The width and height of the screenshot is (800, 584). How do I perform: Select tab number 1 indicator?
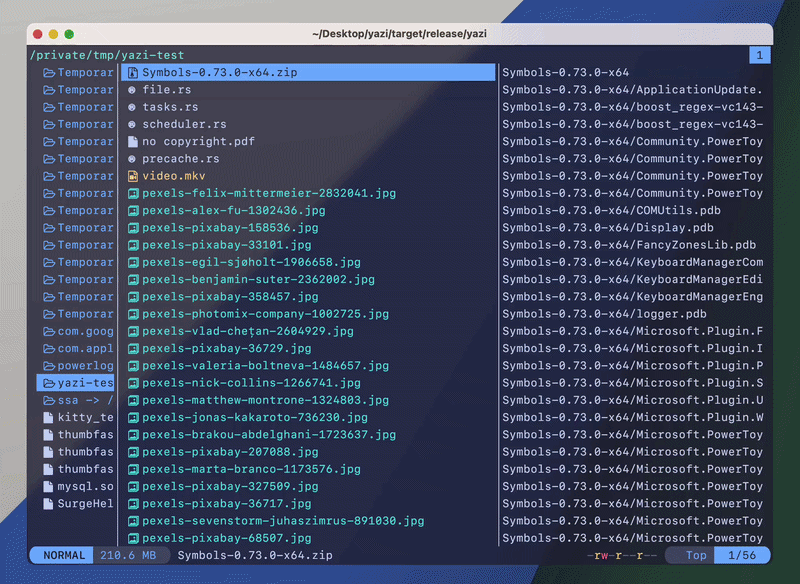coord(760,55)
